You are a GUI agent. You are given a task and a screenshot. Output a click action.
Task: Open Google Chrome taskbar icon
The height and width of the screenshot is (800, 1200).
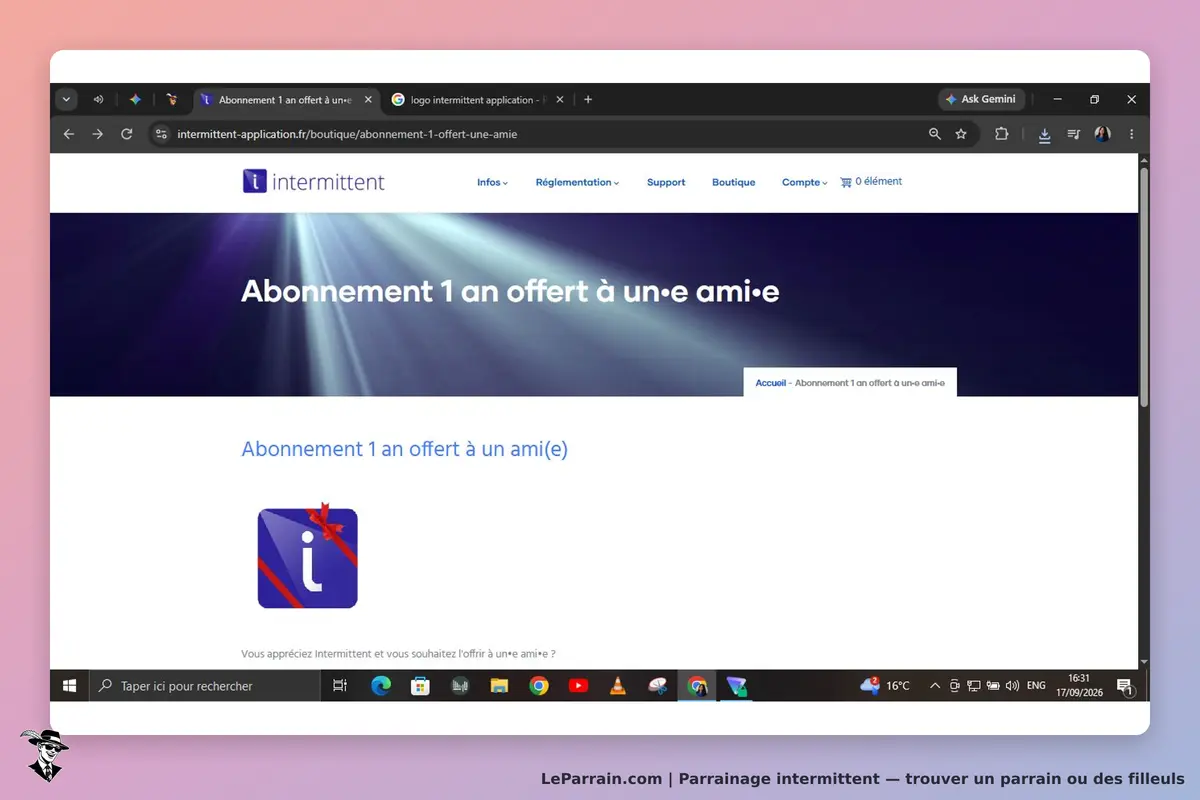click(539, 686)
